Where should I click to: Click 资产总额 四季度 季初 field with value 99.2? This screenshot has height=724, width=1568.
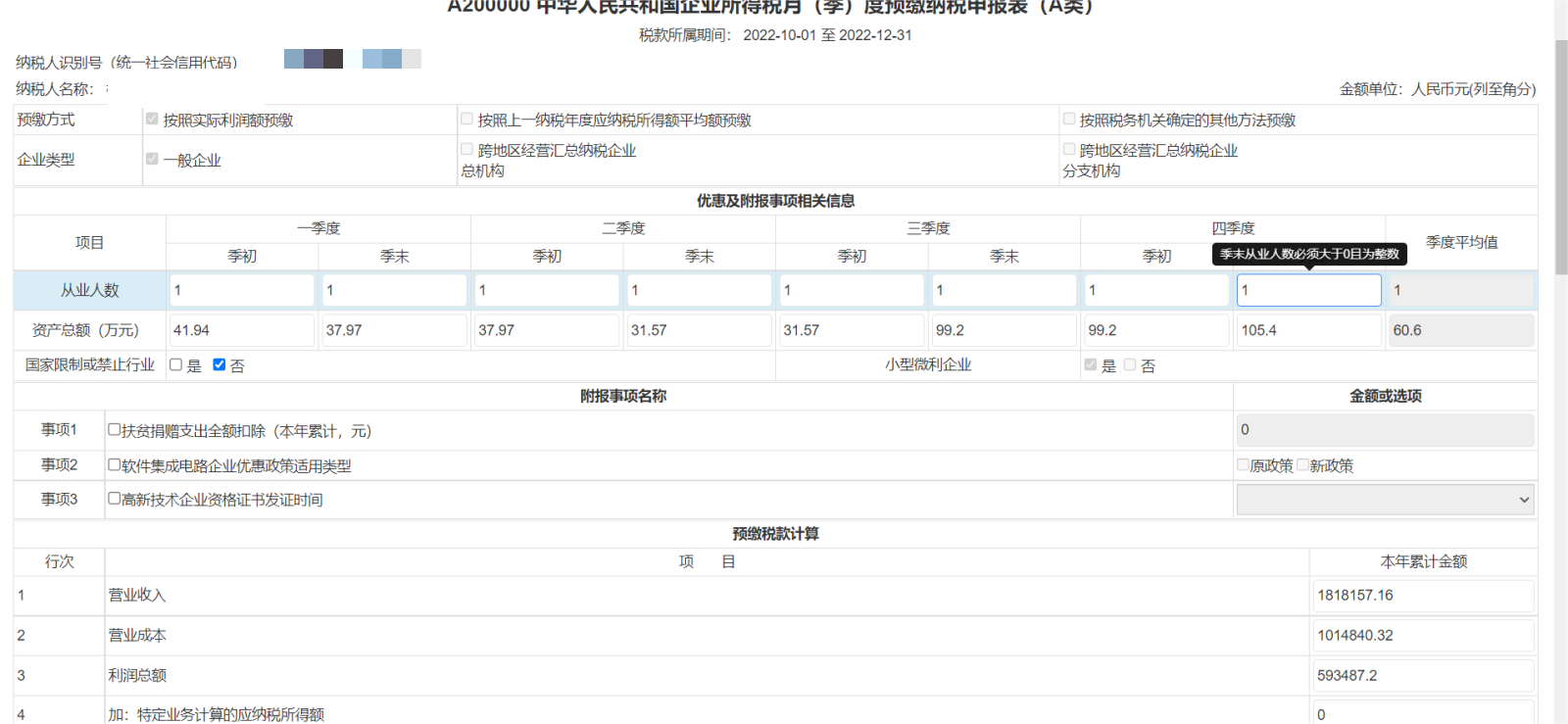[x=1156, y=330]
